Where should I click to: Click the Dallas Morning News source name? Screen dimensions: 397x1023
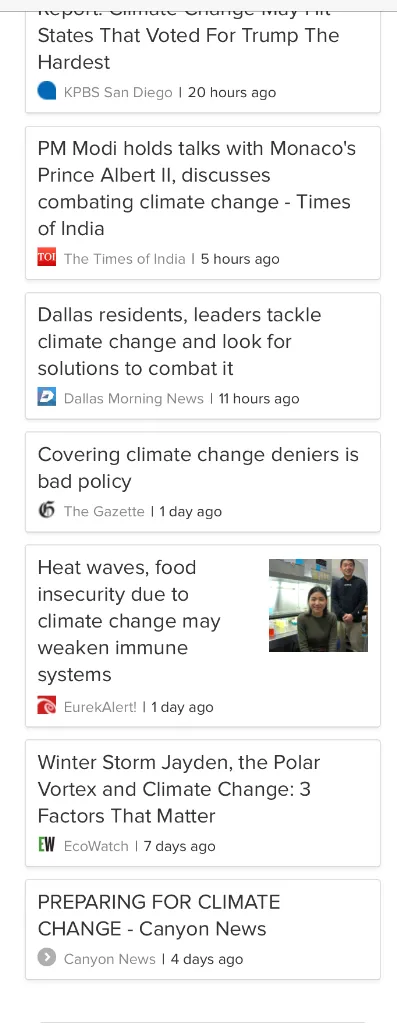click(x=134, y=398)
